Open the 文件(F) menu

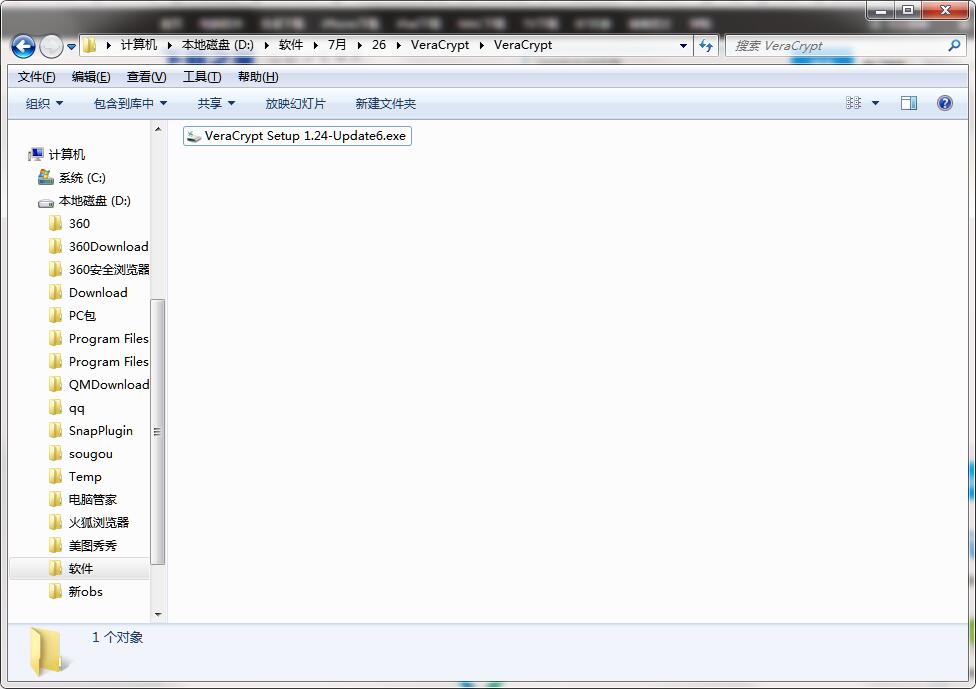pos(36,77)
